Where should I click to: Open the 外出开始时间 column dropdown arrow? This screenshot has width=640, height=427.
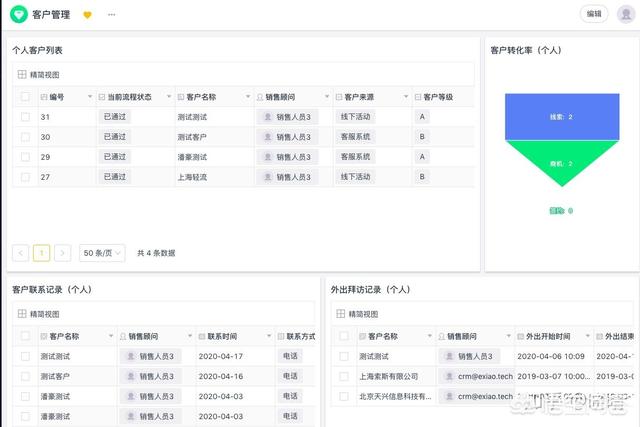click(x=587, y=336)
